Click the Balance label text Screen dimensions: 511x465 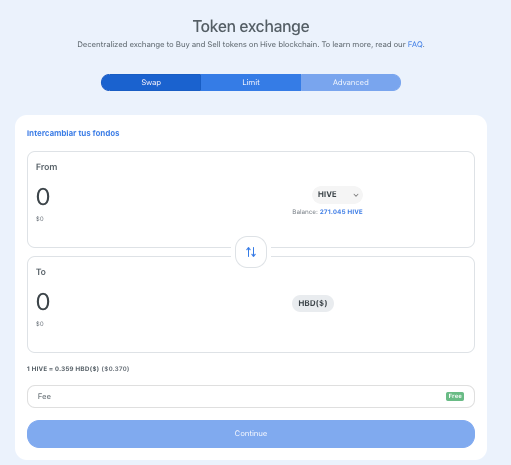coord(305,212)
